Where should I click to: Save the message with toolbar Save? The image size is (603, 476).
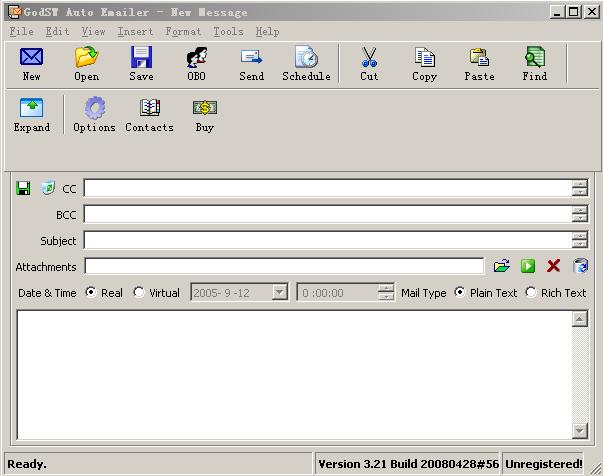(141, 63)
